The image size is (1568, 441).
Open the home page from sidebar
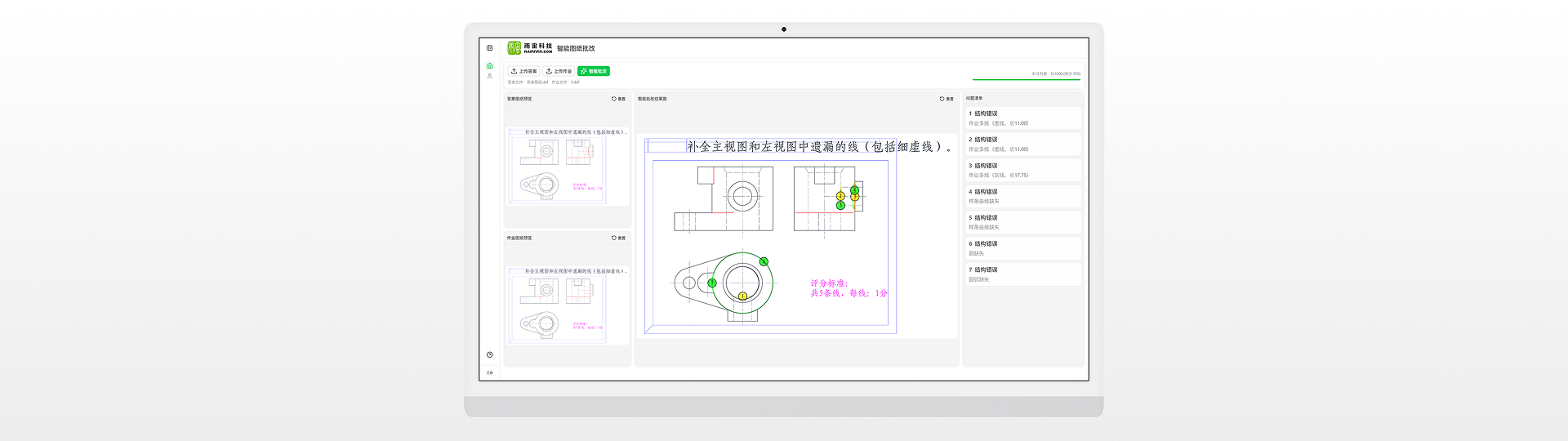tap(490, 66)
